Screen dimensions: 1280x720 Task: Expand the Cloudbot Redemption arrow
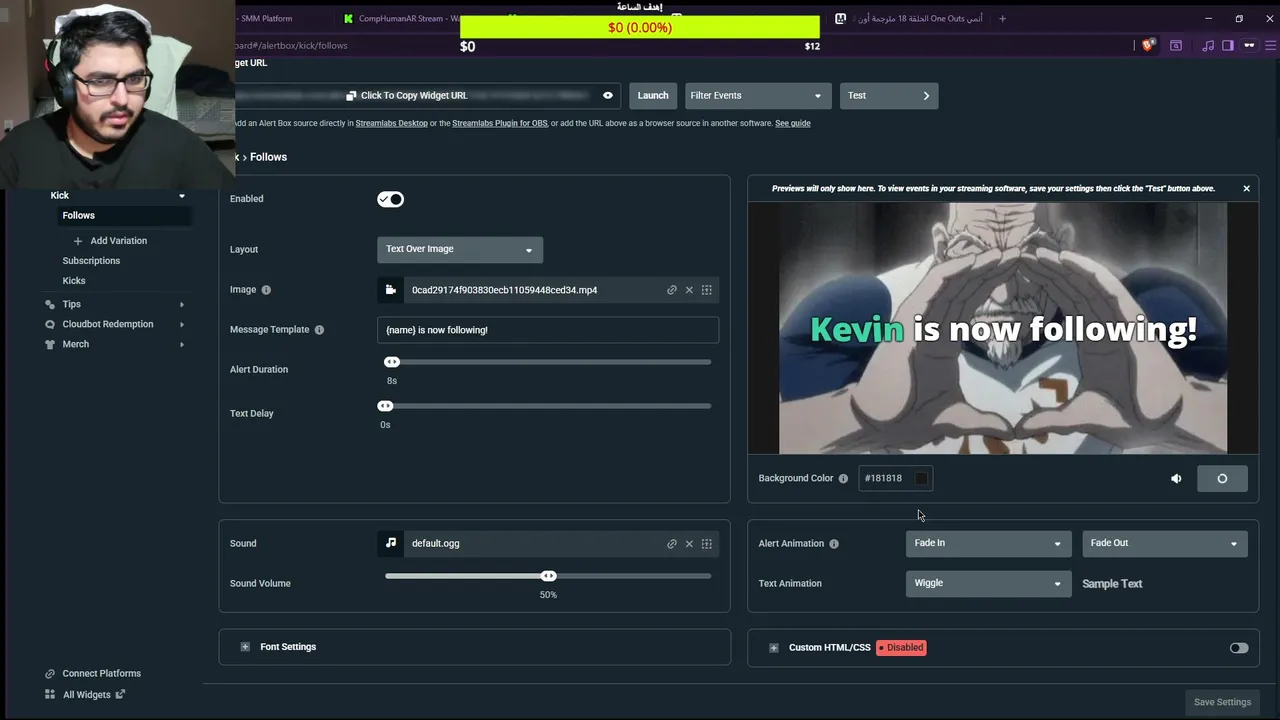click(x=181, y=324)
